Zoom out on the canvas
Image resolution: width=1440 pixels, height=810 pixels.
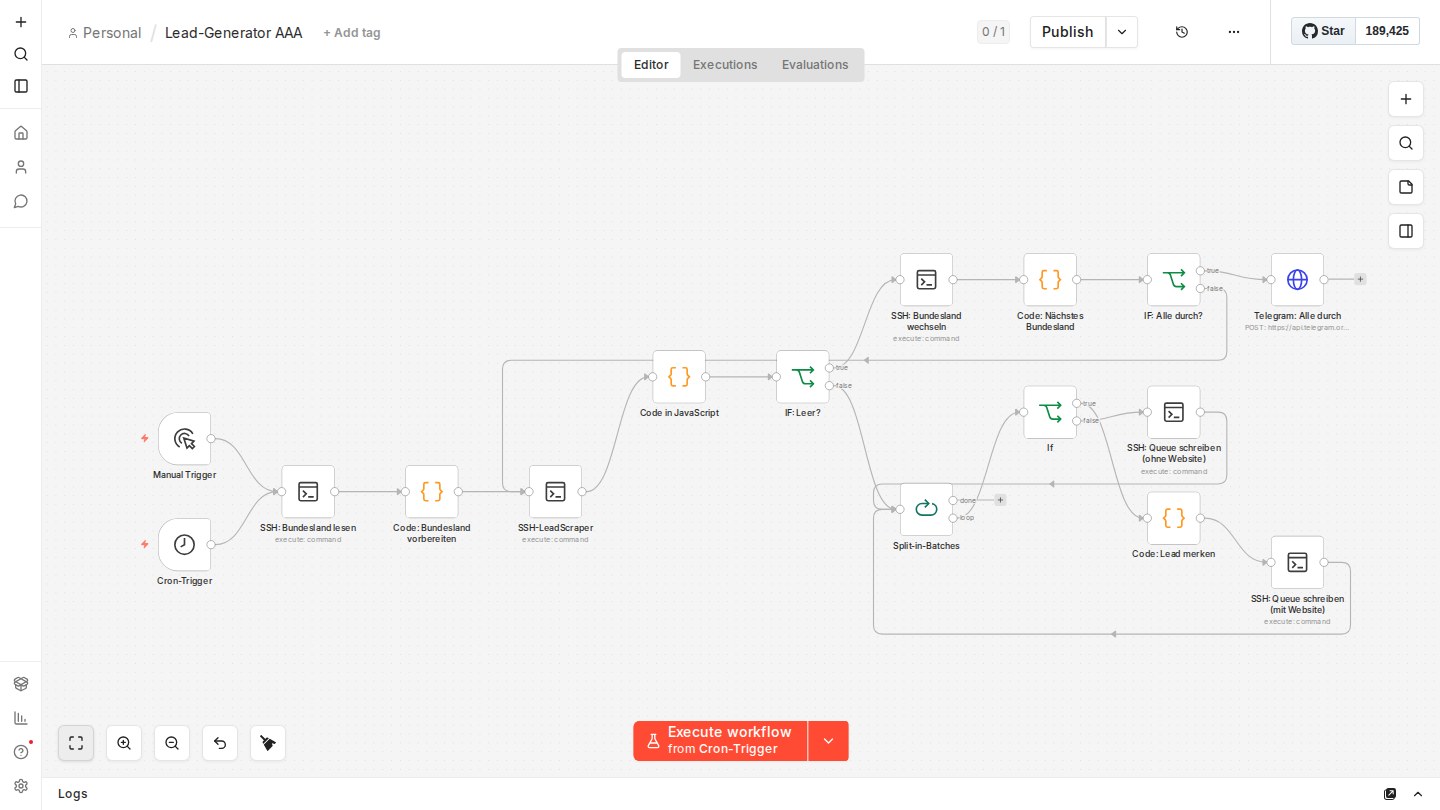pyautogui.click(x=172, y=743)
